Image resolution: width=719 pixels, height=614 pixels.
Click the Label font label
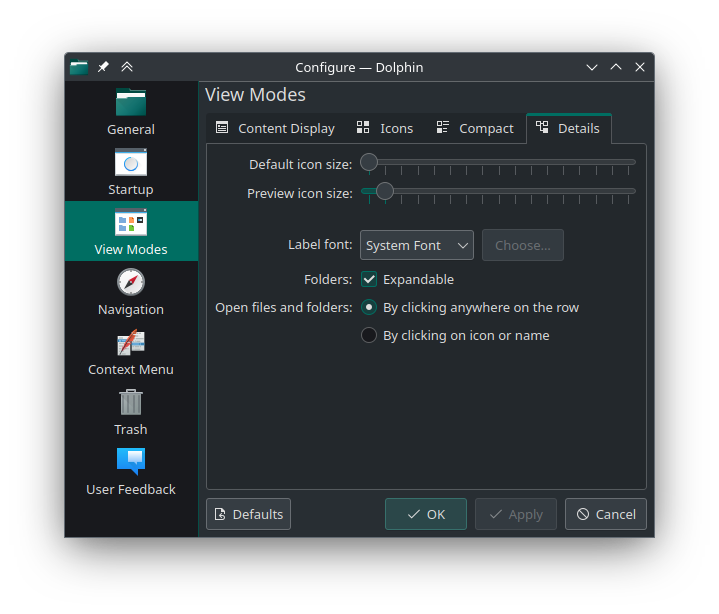[x=320, y=244]
